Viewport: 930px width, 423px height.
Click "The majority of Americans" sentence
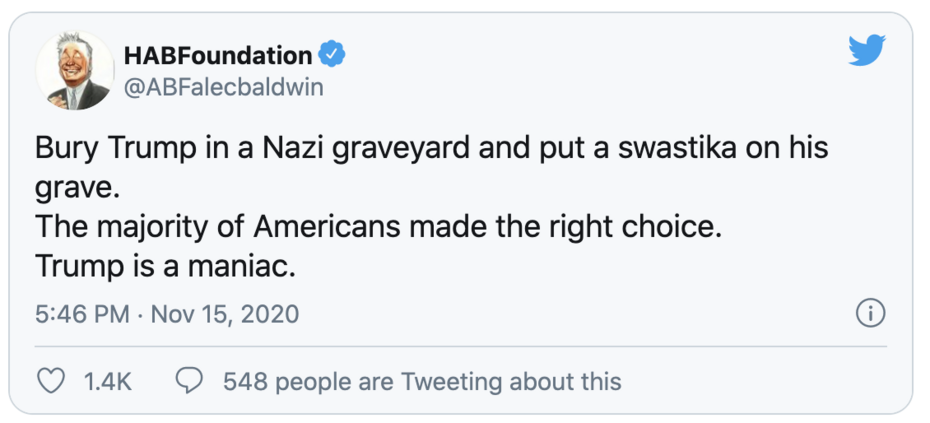click(378, 228)
